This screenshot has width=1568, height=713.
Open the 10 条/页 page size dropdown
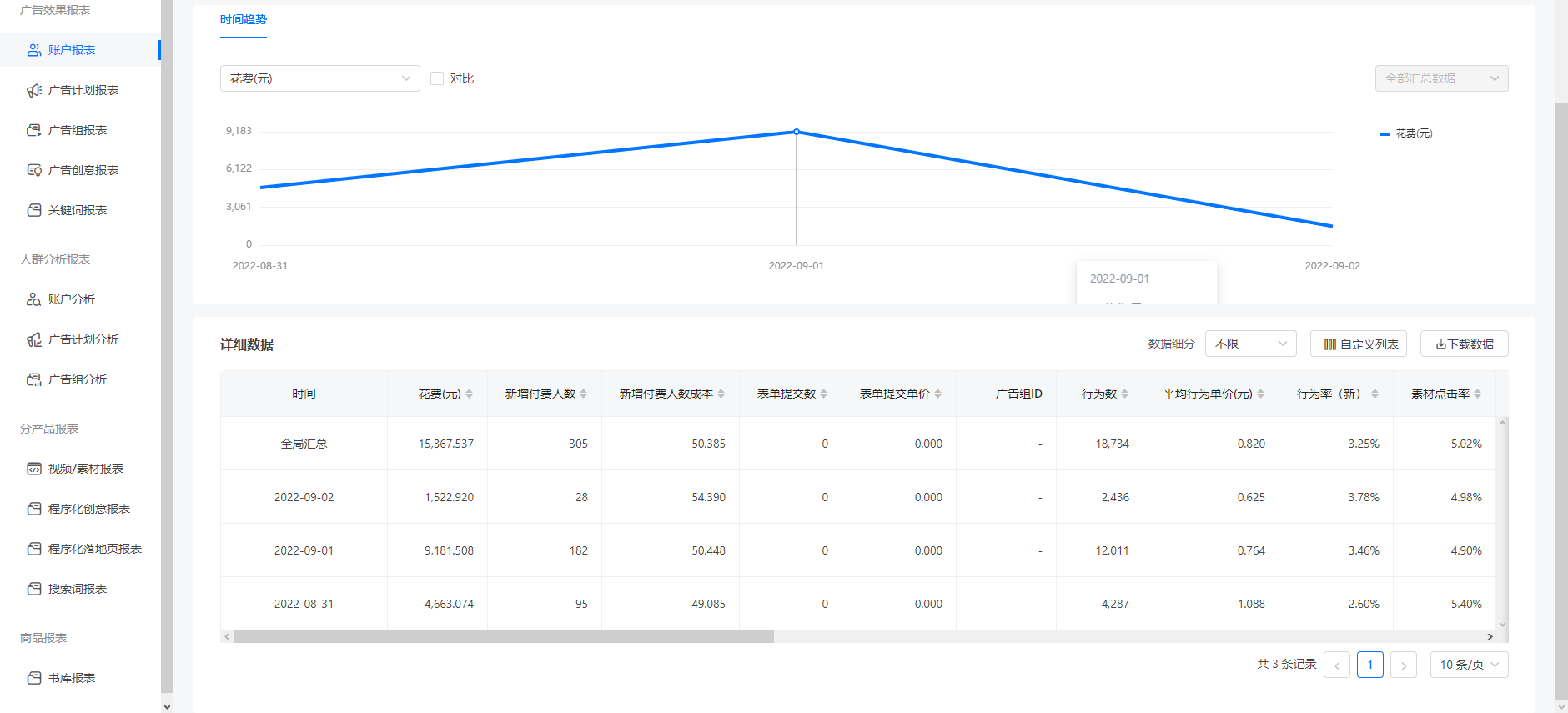[1468, 665]
